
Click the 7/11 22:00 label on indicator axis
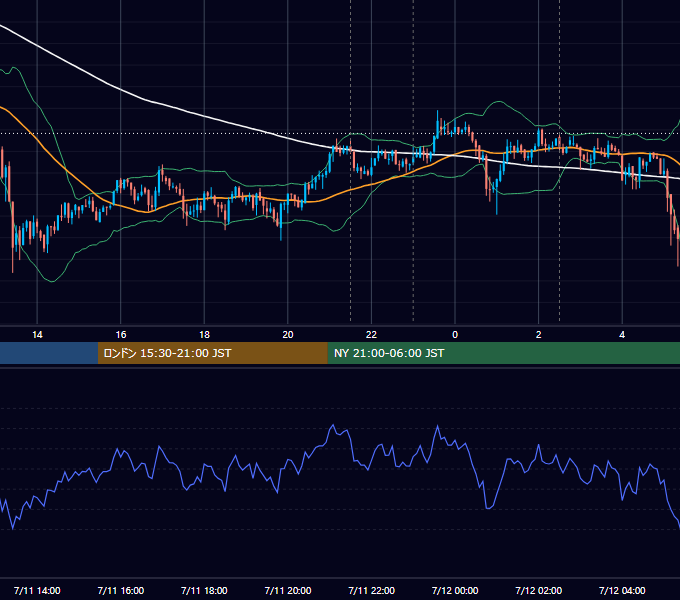pos(372,590)
